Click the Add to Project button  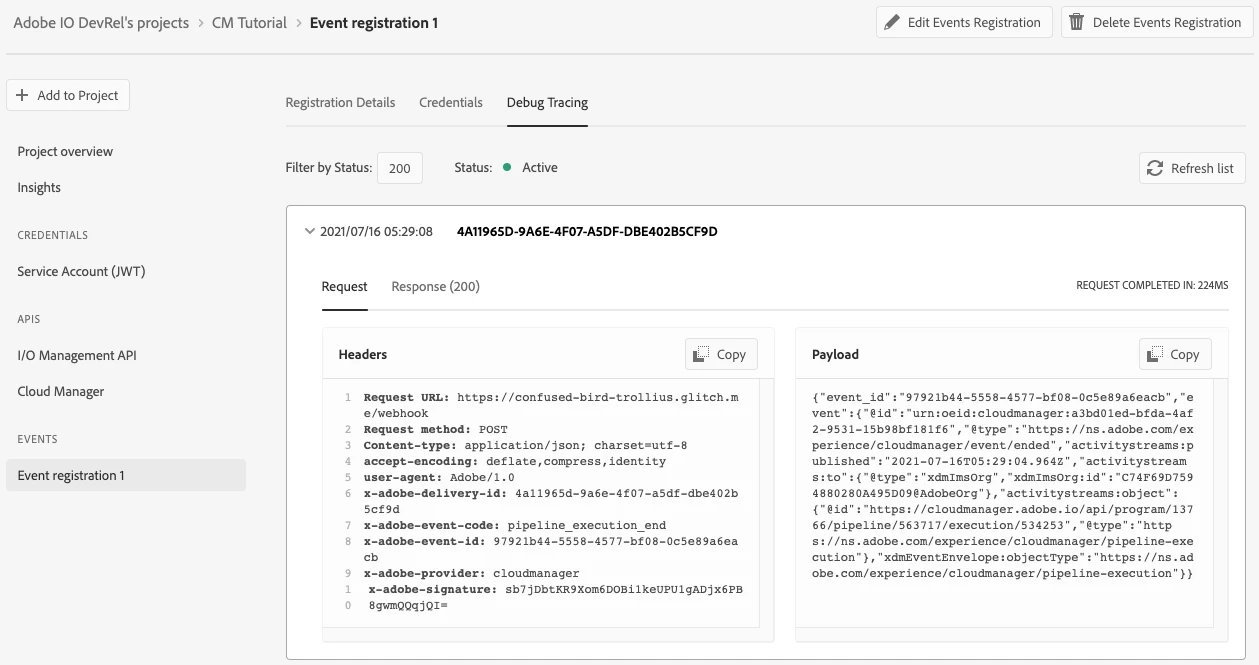pyautogui.click(x=68, y=95)
